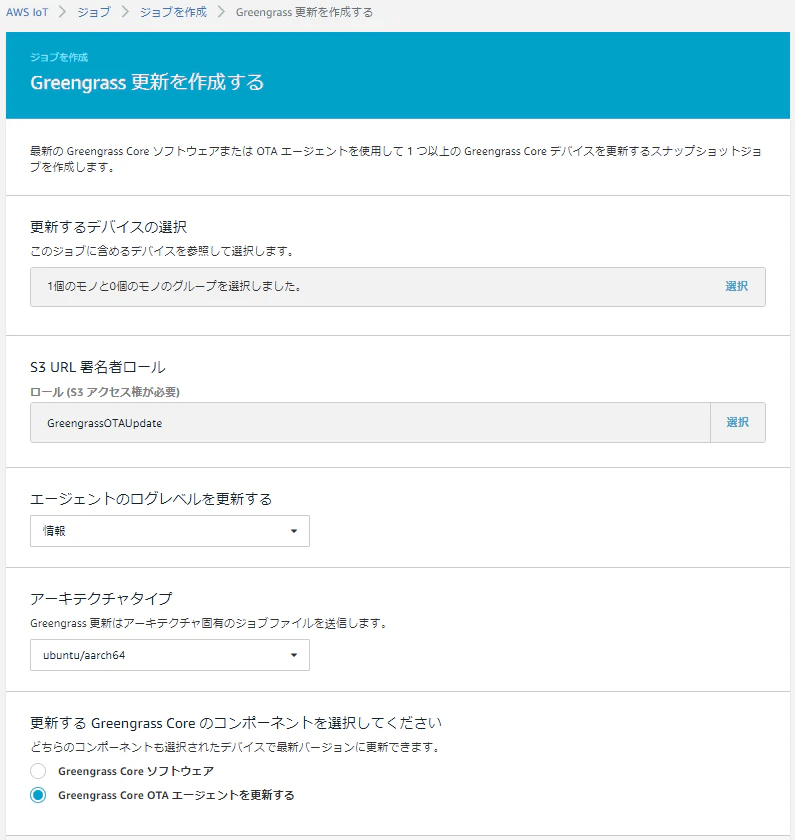Click the 更新するデバイスの選択 heading
Image resolution: width=795 pixels, height=840 pixels.
(108, 227)
